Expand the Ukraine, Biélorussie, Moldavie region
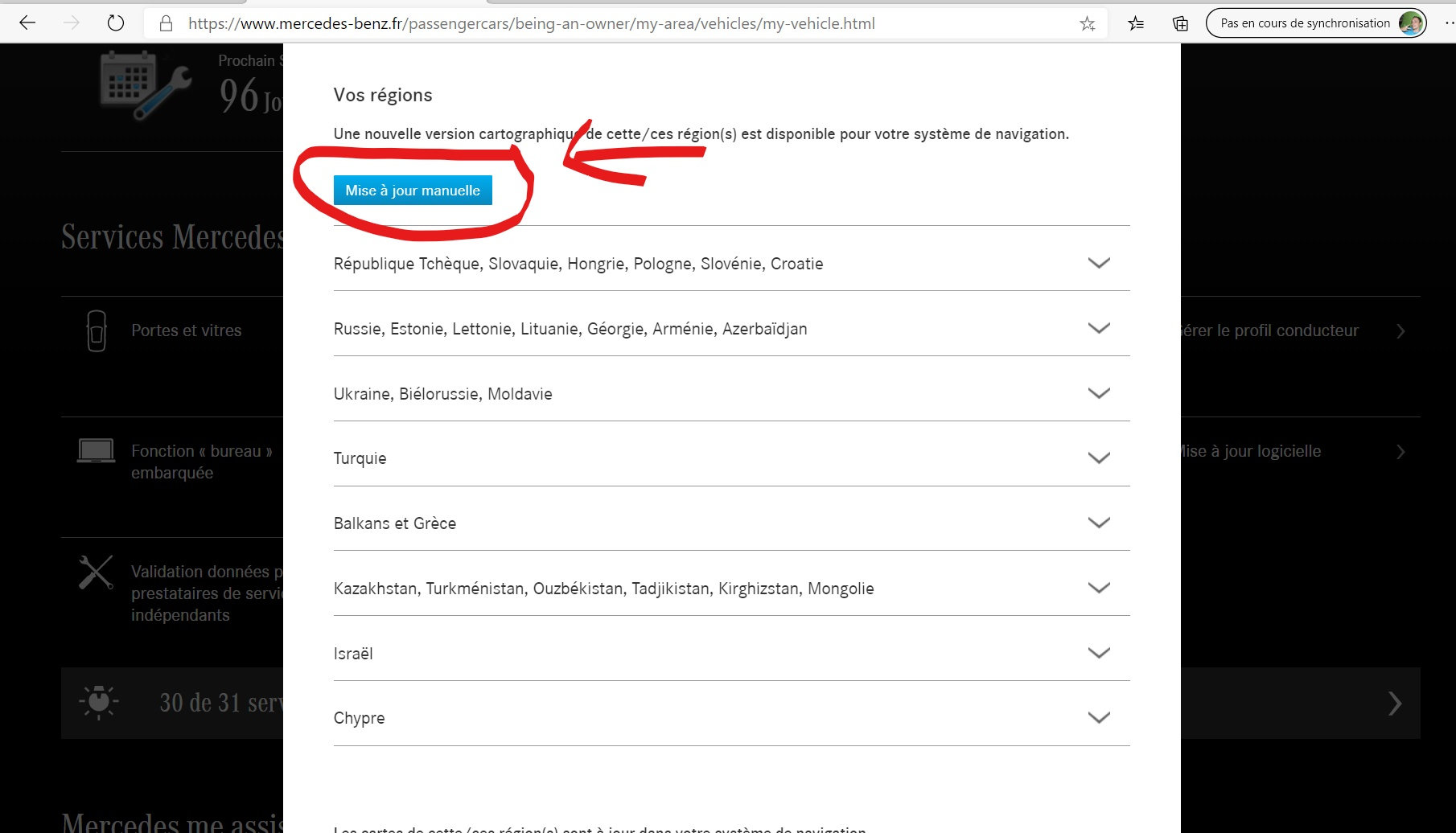Screen dimensions: 1456x833 (x=1099, y=393)
